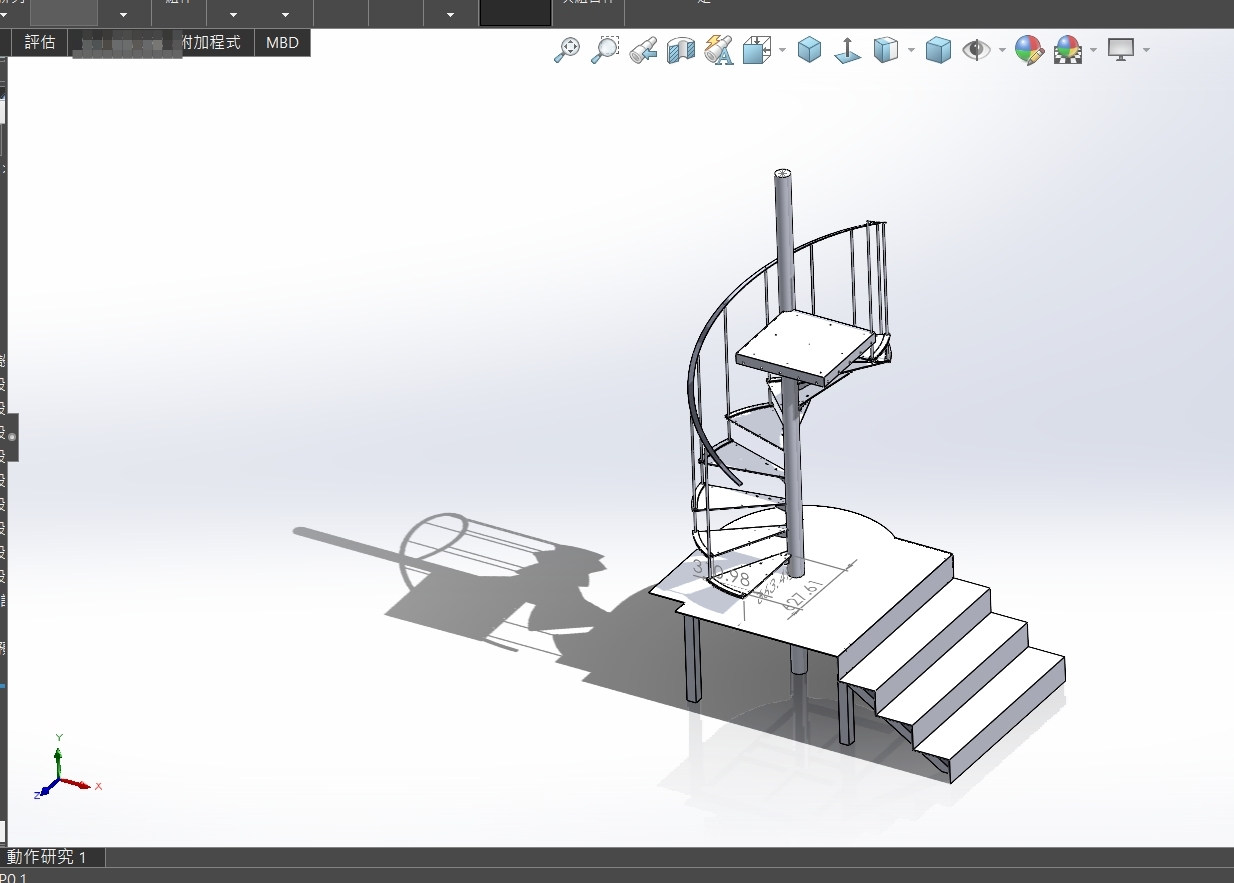Open the 付加程式 tab
Viewport: 1234px width, 883px height.
(x=211, y=43)
